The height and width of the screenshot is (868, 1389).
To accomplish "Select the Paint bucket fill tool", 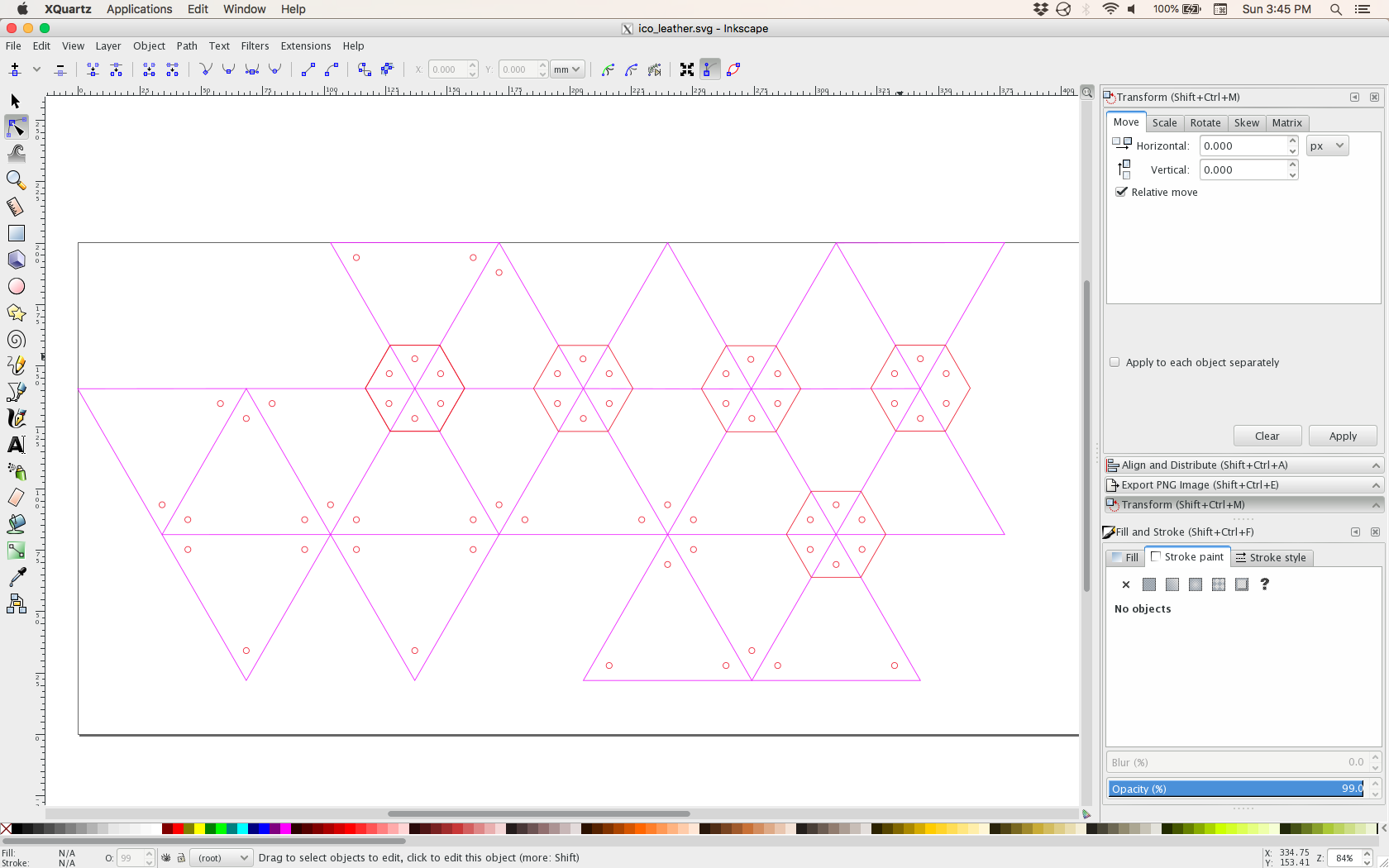I will click(16, 524).
